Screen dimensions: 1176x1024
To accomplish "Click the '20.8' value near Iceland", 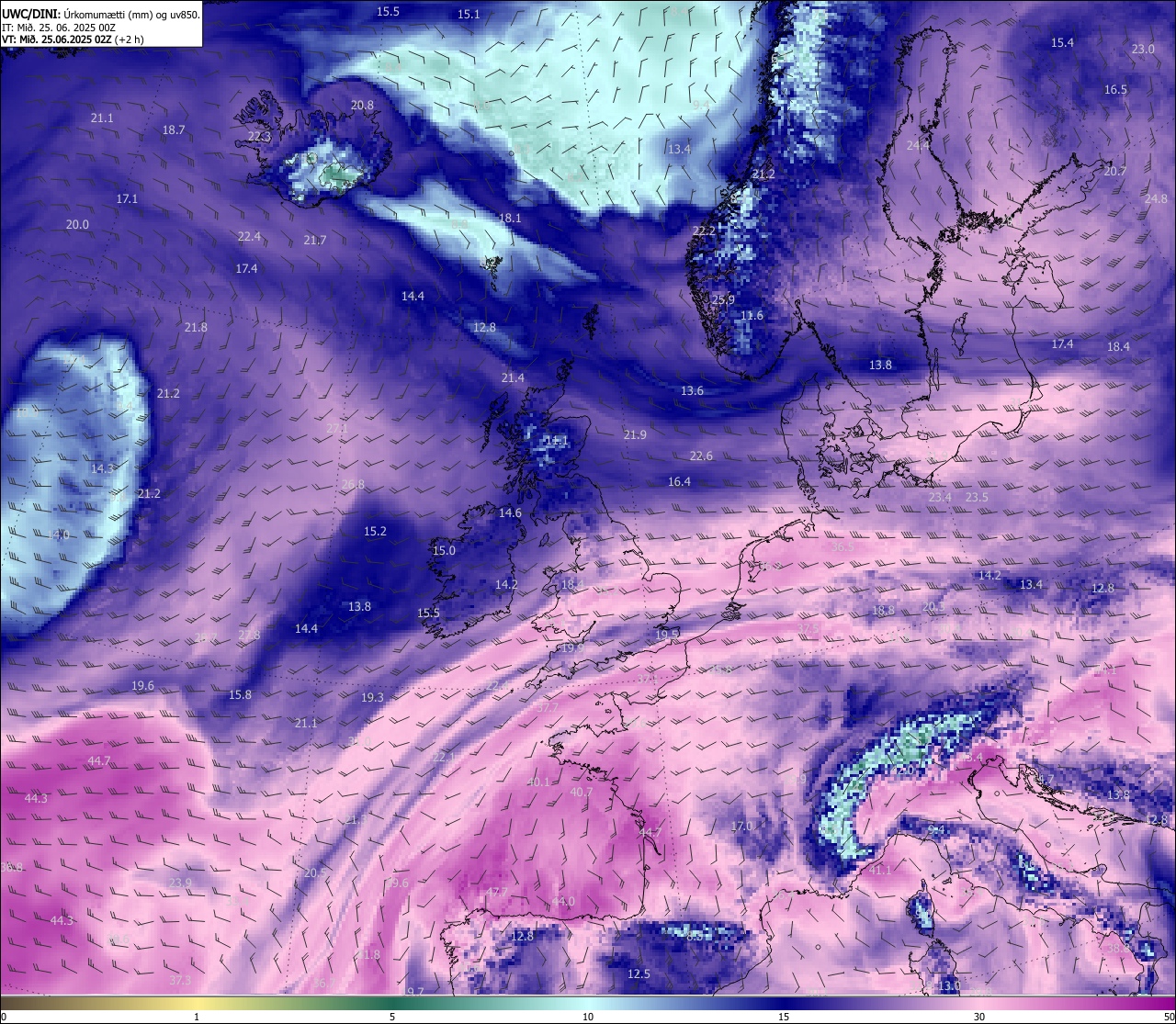I will coord(362,105).
